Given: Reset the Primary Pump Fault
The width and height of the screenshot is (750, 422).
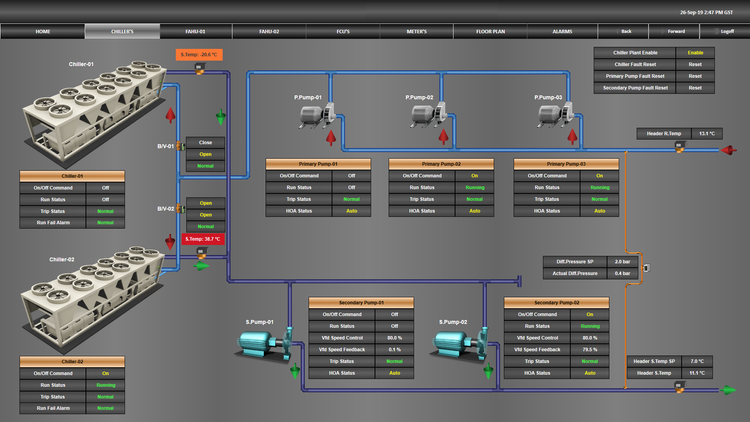Looking at the screenshot, I should [x=695, y=76].
